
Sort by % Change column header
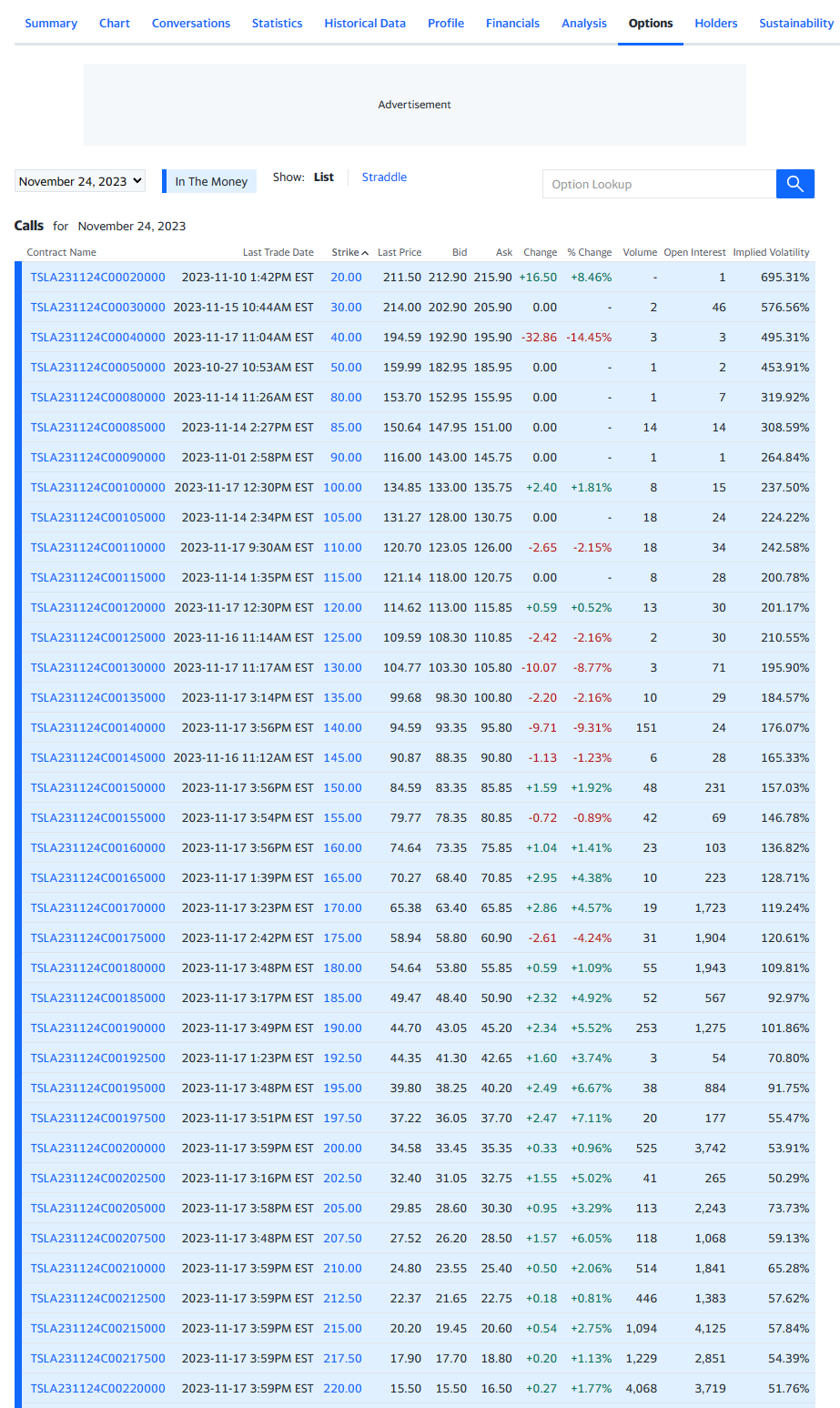(x=590, y=252)
